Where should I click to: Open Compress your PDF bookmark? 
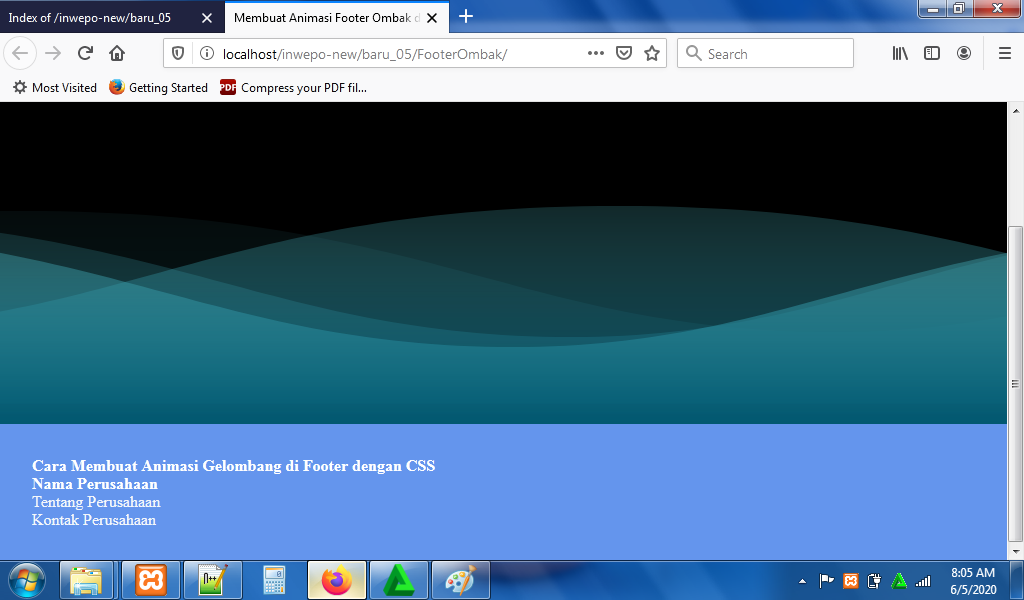pyautogui.click(x=293, y=87)
